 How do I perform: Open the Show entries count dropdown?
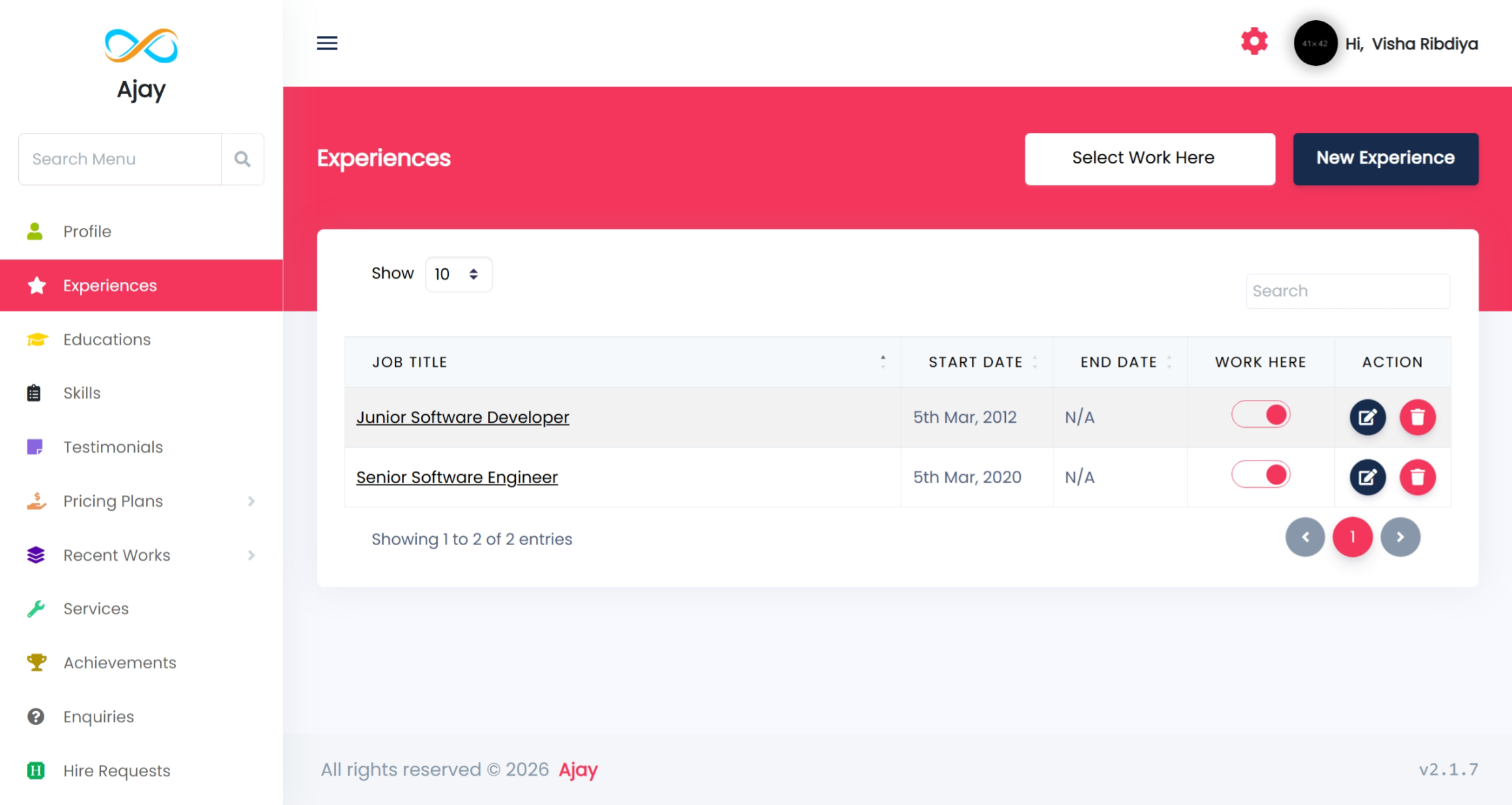458,274
